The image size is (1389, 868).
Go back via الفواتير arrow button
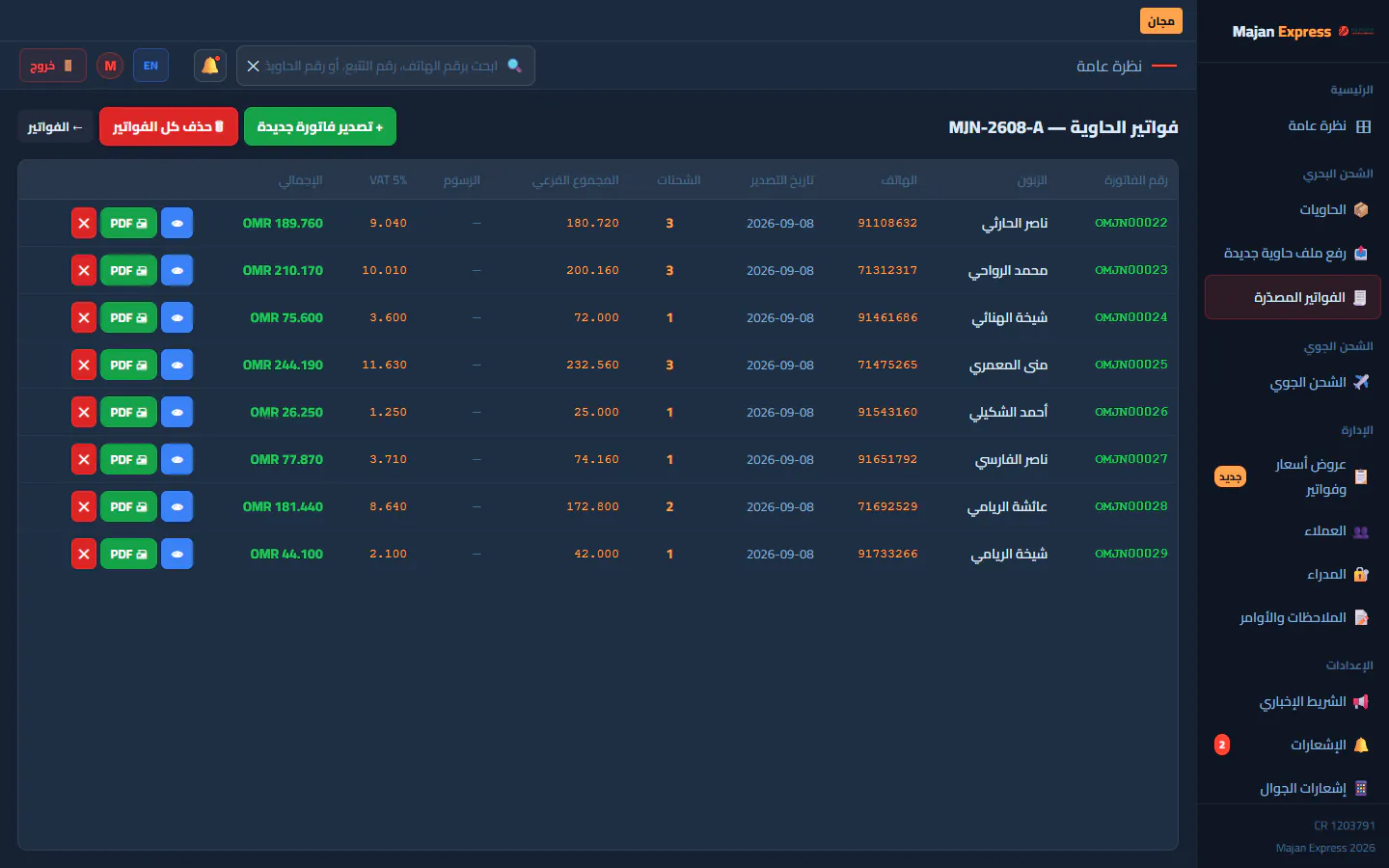click(x=55, y=126)
